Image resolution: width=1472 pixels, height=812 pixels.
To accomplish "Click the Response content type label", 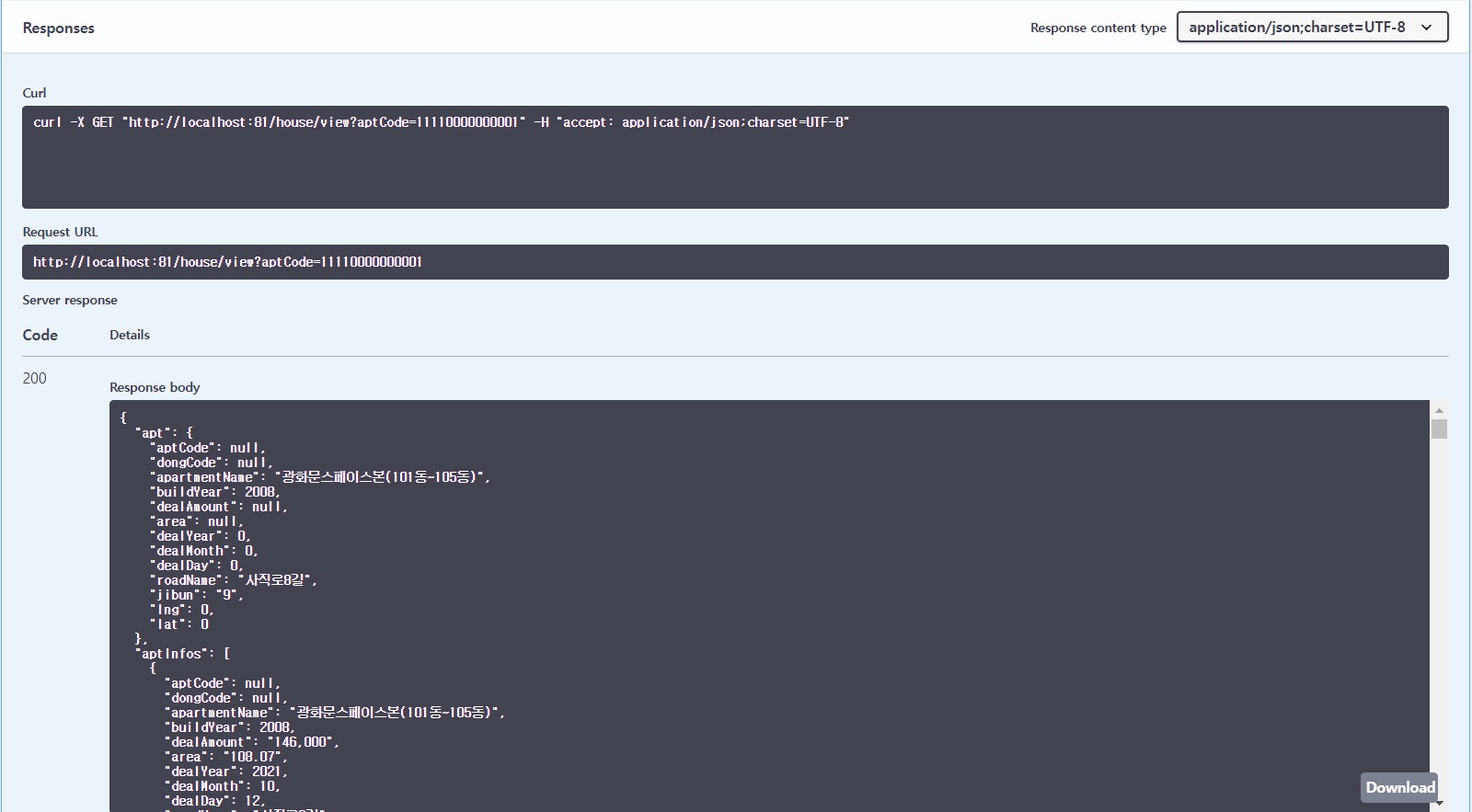I will [1098, 28].
